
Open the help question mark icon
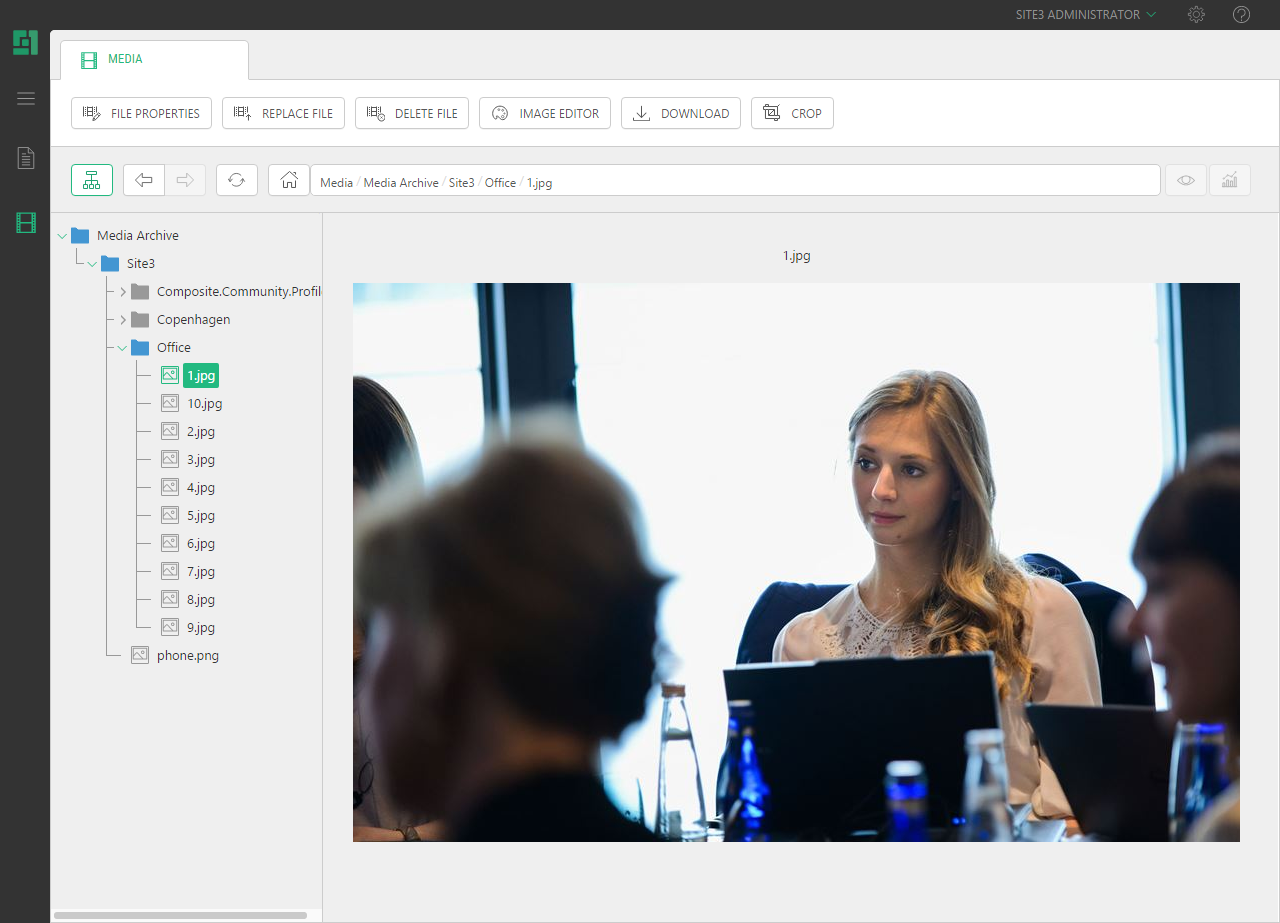(1241, 15)
